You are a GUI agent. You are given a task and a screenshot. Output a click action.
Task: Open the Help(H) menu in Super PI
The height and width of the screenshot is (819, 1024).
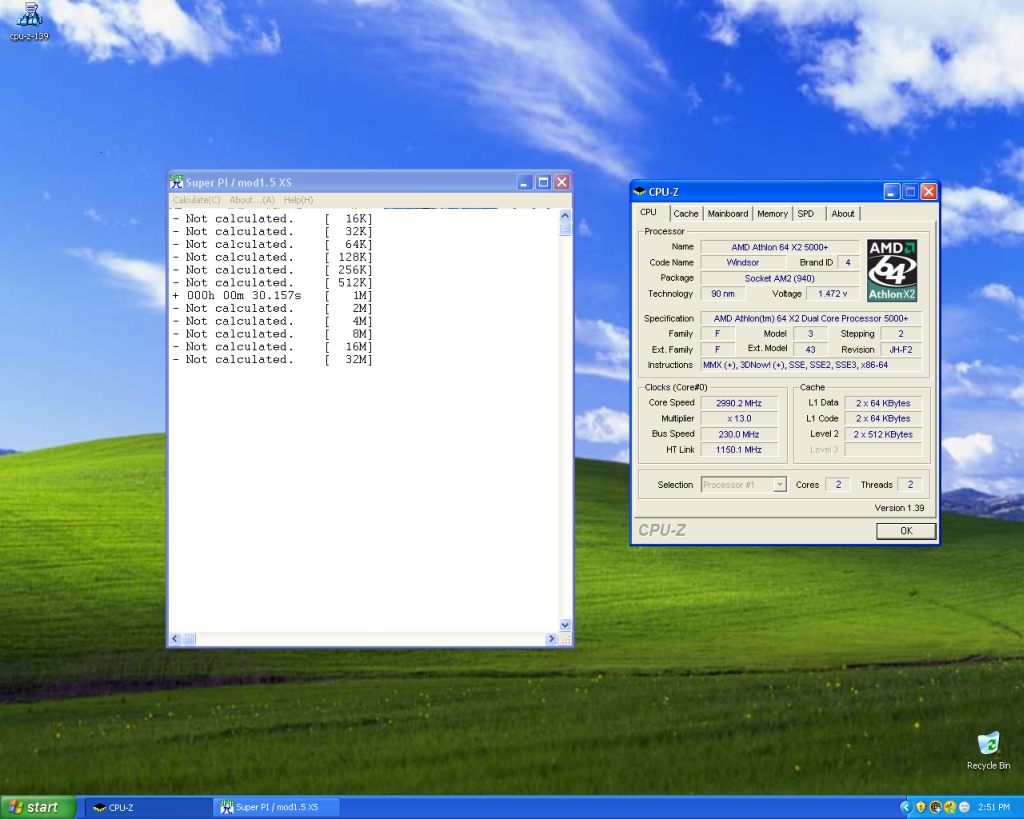click(x=298, y=200)
